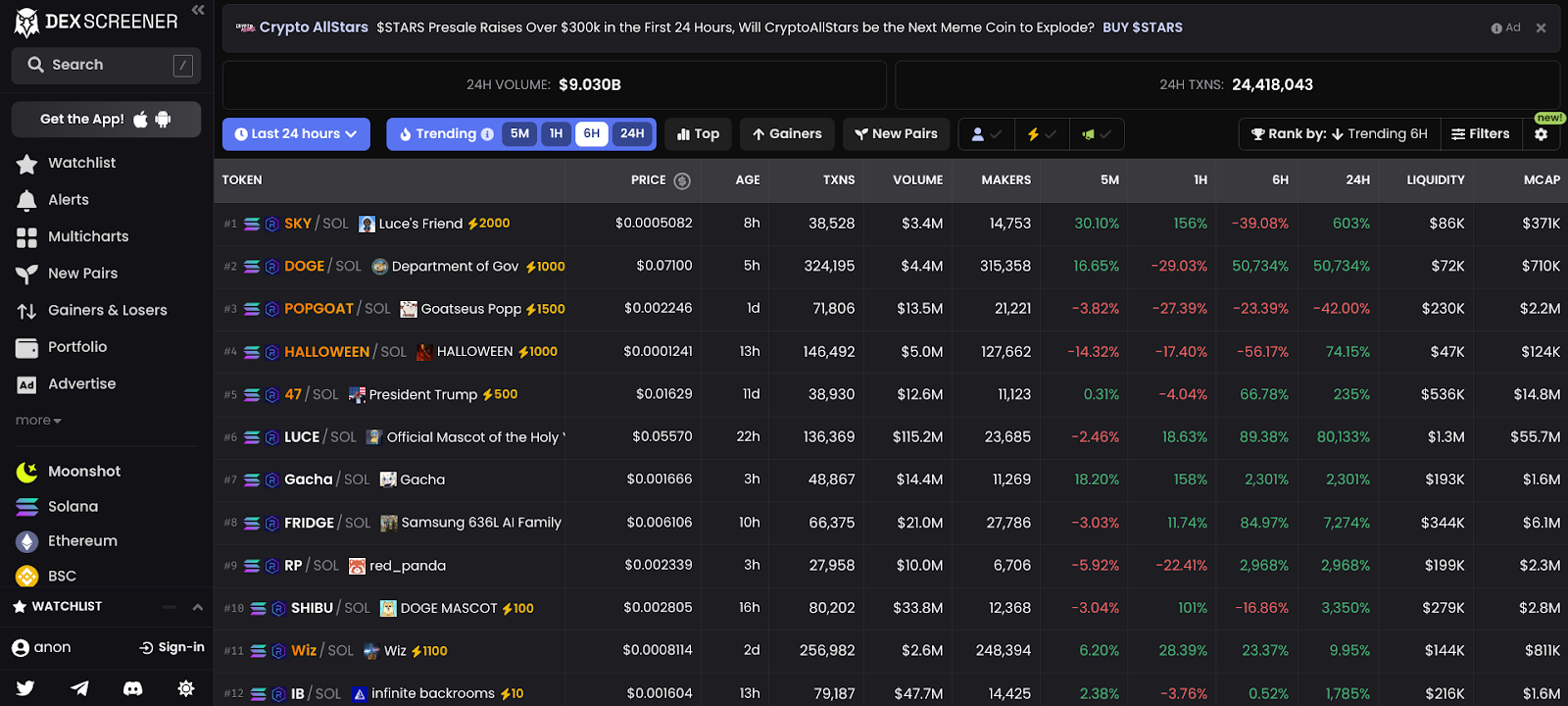The height and width of the screenshot is (706, 1568).
Task: Open the SKY / SOL token row
Action: point(891,224)
